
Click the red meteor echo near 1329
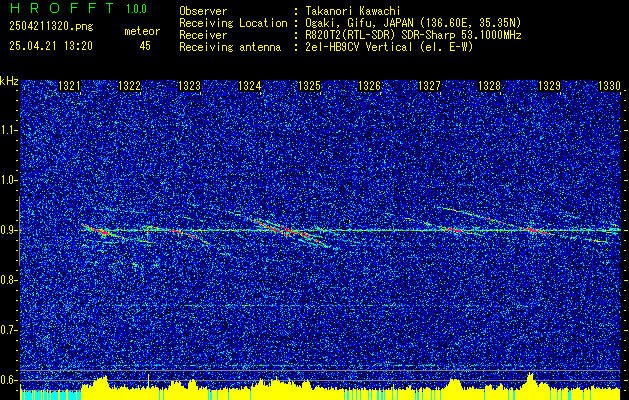pos(536,230)
